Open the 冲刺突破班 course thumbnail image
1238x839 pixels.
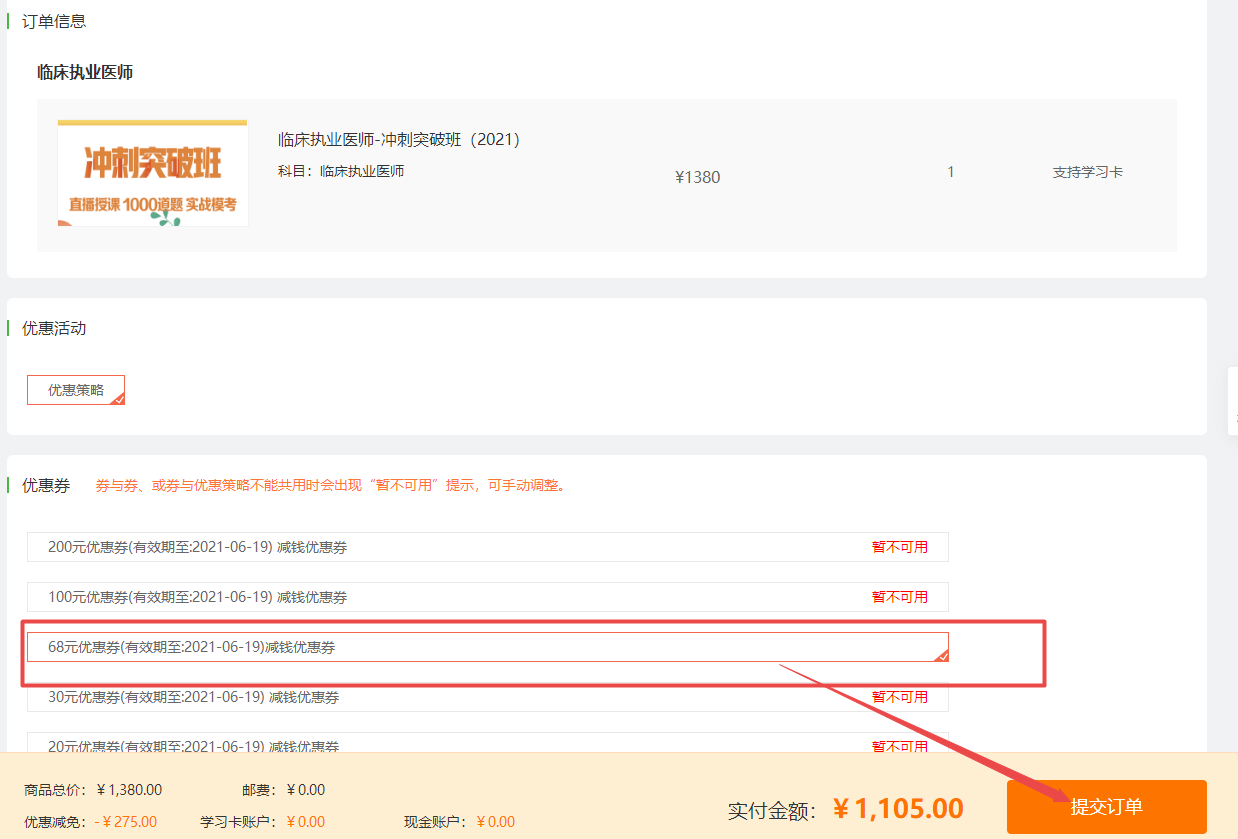(x=152, y=173)
